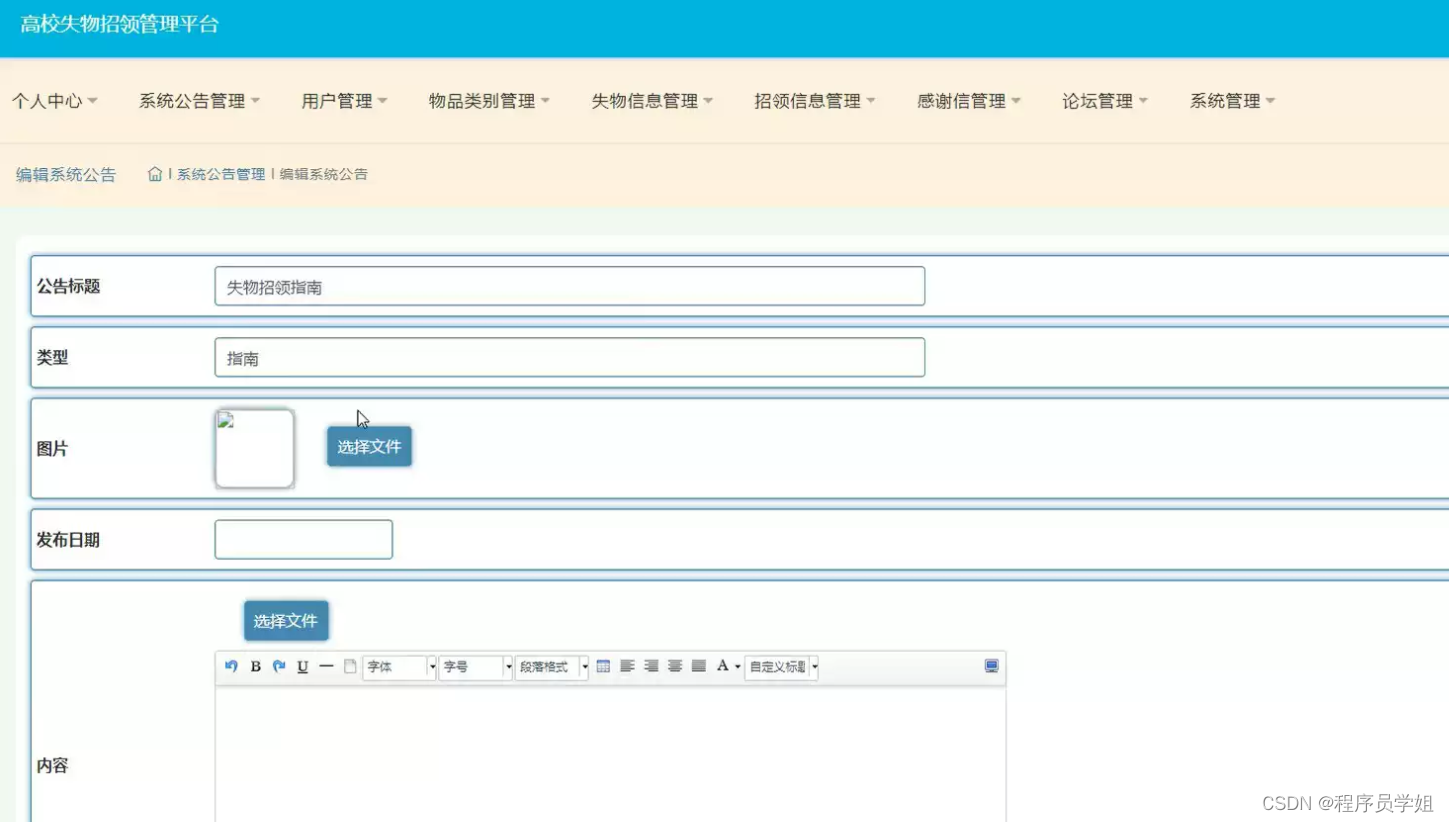Open the 系统管理 menu
The width and height of the screenshot is (1449, 822).
tap(1232, 101)
